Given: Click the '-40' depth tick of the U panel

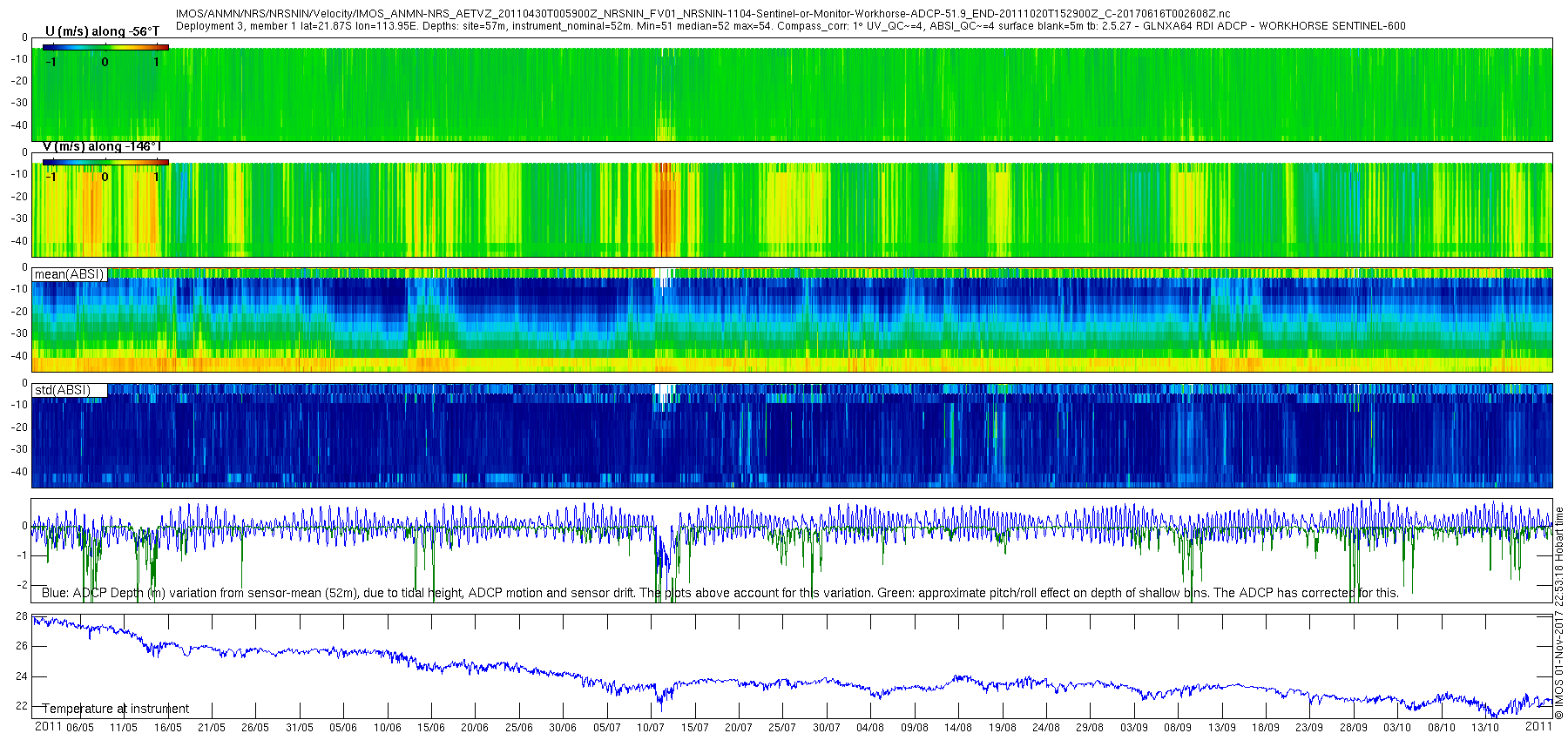Looking at the screenshot, I should pos(19,125).
